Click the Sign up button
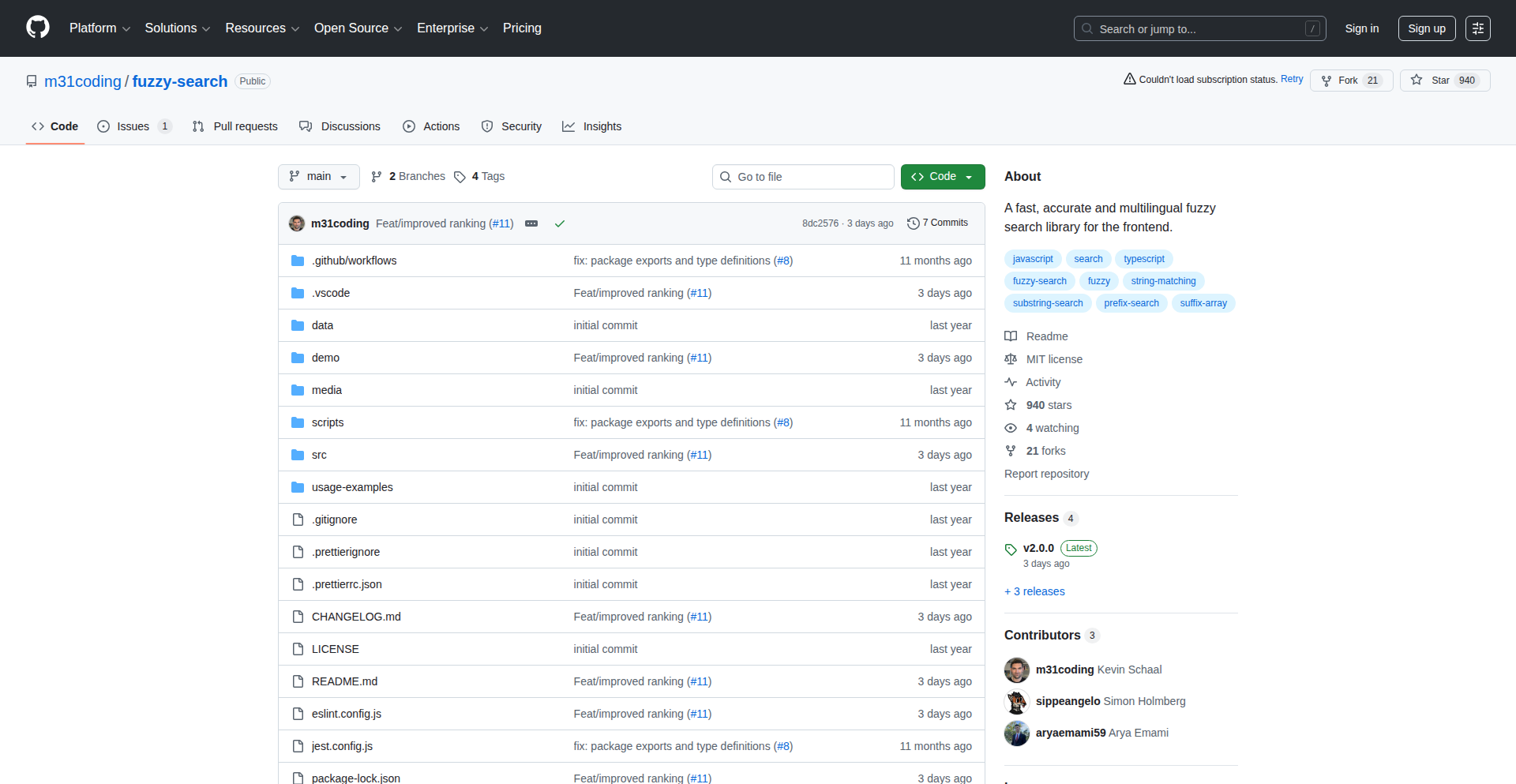 pos(1426,28)
